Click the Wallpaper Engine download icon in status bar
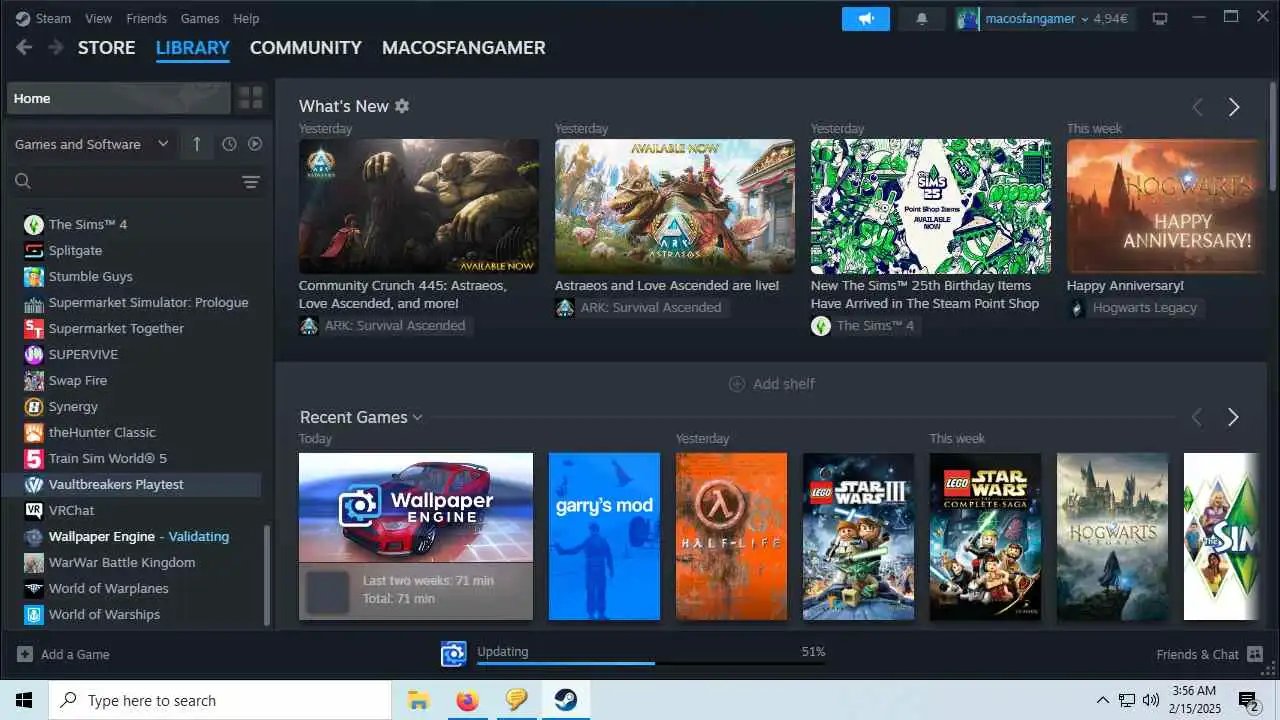Image resolution: width=1280 pixels, height=720 pixels. (454, 654)
